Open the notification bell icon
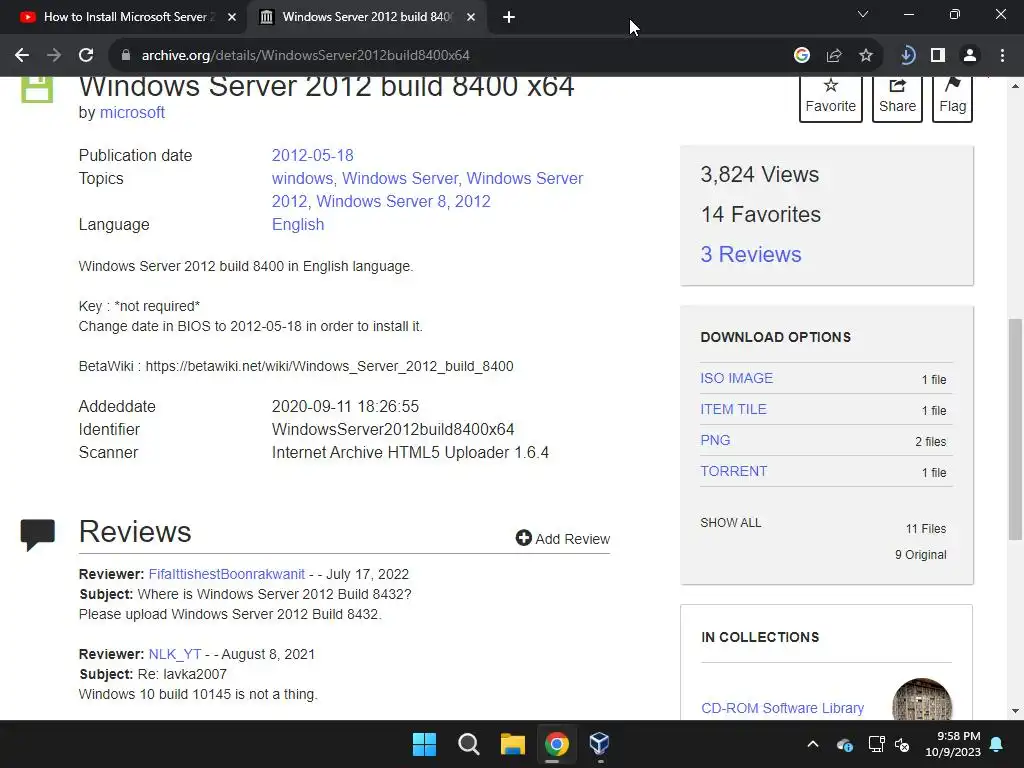Viewport: 1024px width, 768px height. point(997,744)
